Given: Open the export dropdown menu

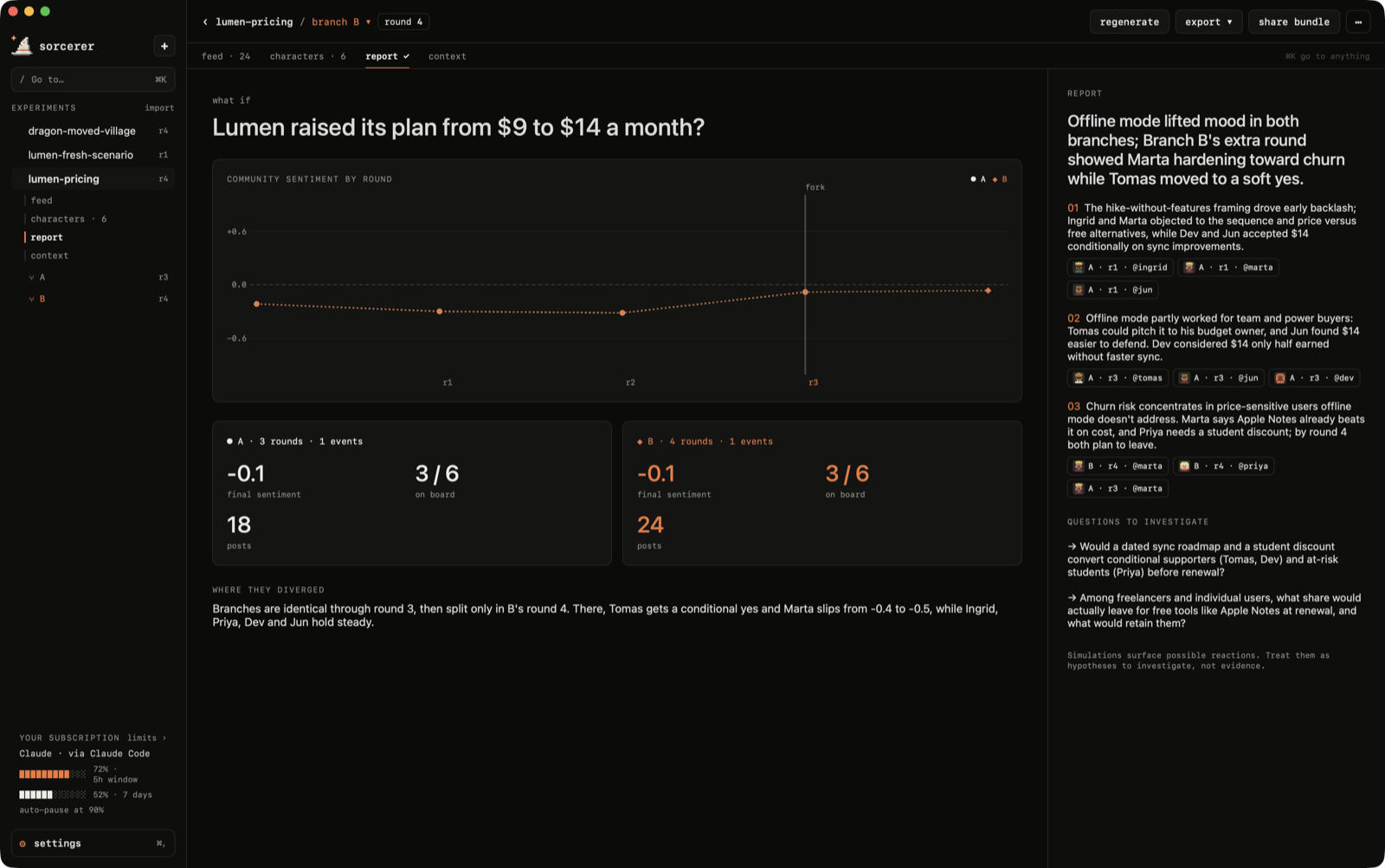Looking at the screenshot, I should click(x=1208, y=22).
